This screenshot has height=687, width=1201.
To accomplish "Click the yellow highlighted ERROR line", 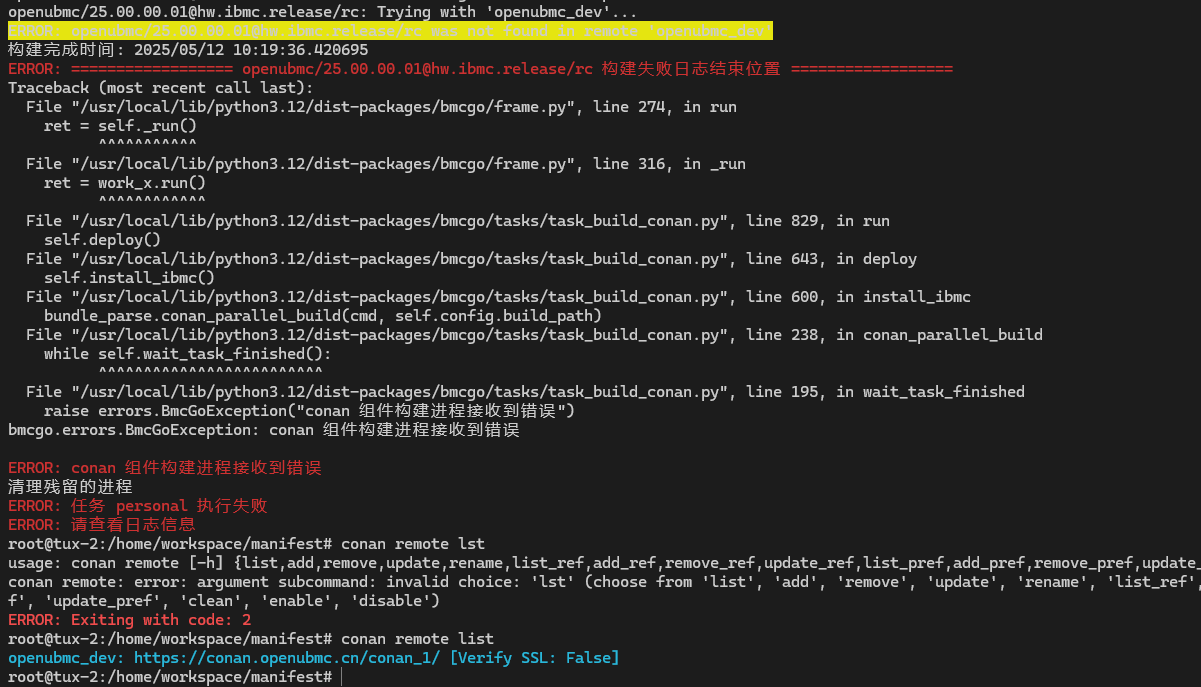I will click(x=390, y=31).
